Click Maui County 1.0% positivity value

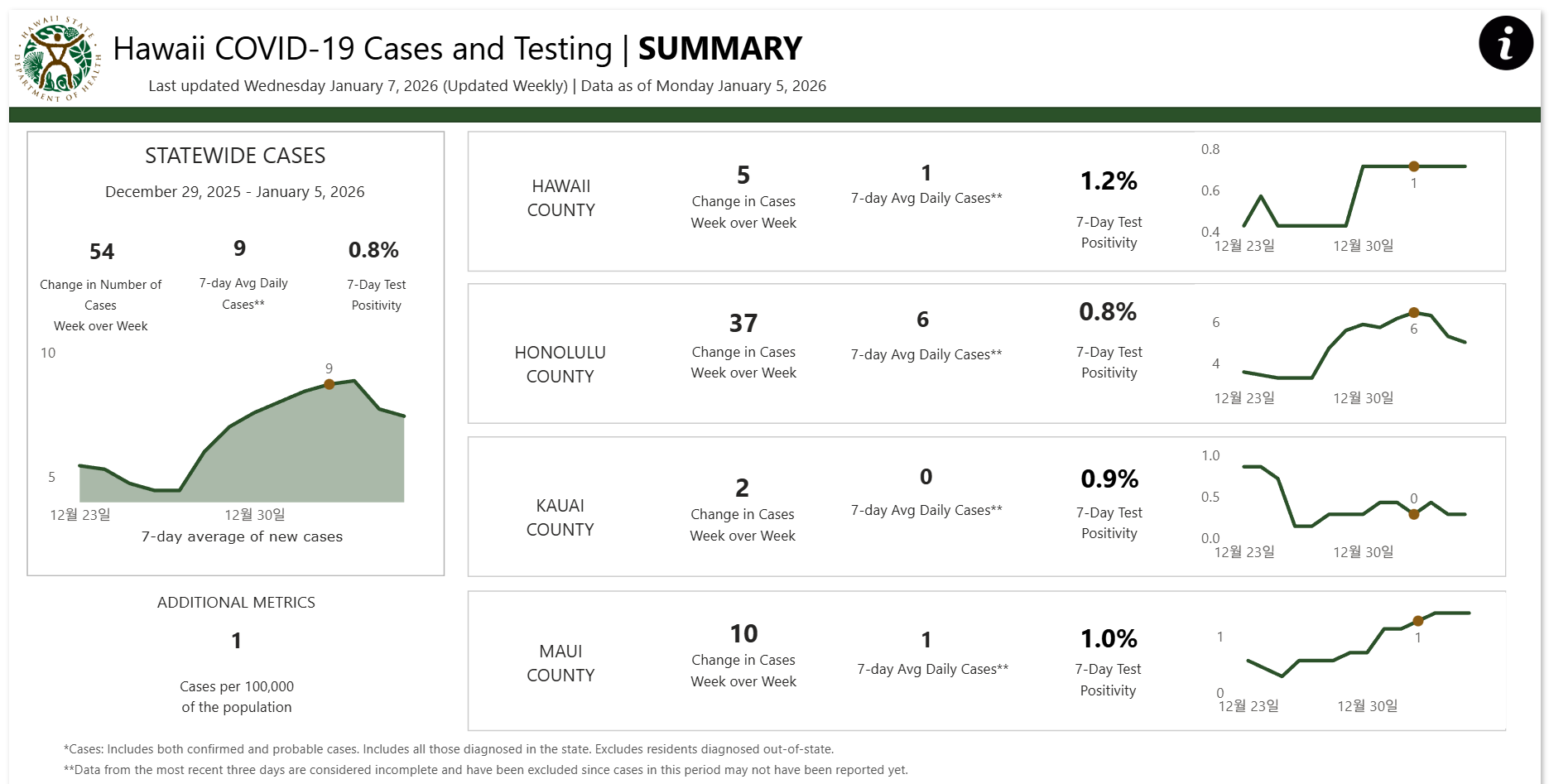[1109, 639]
